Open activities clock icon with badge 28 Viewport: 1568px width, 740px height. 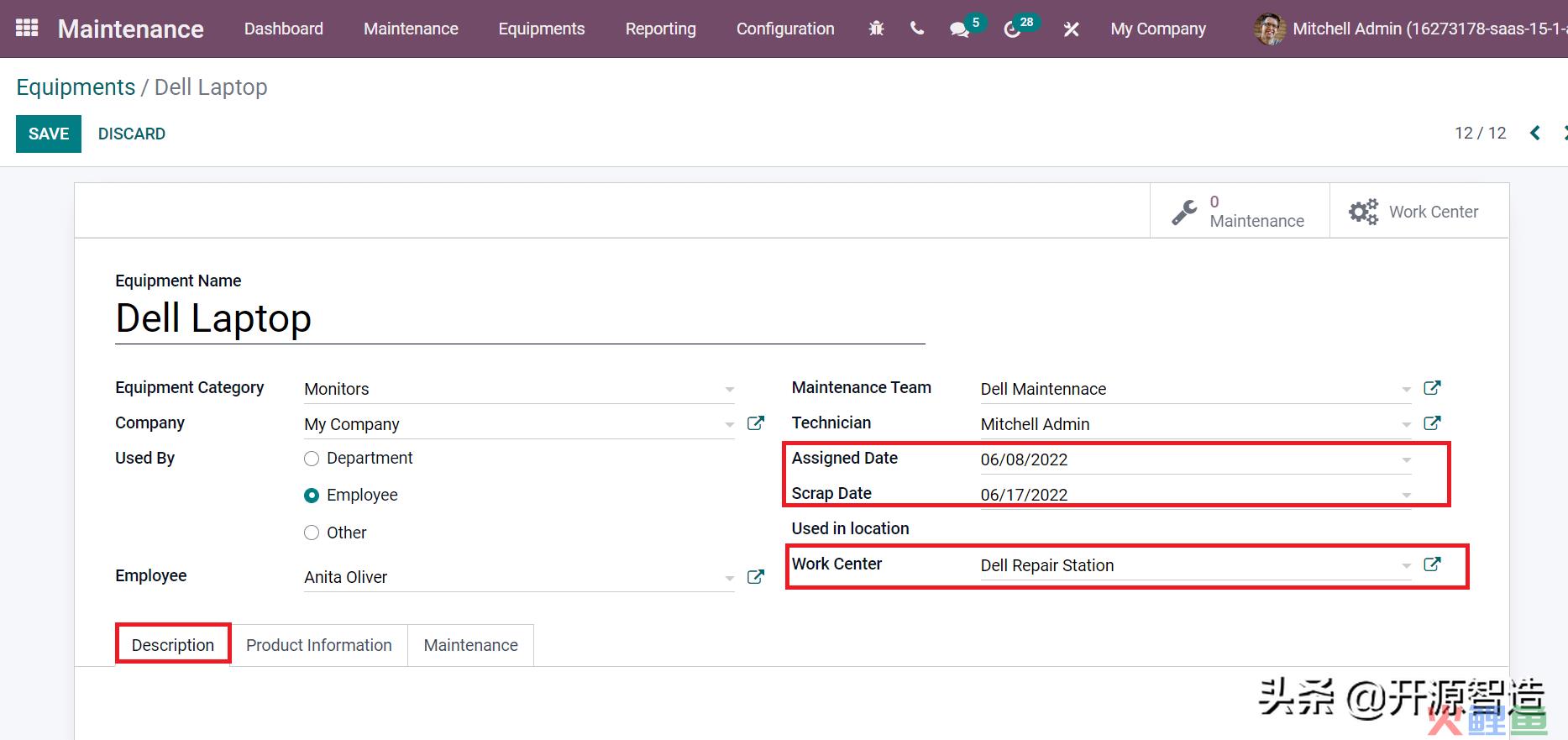(x=1020, y=27)
